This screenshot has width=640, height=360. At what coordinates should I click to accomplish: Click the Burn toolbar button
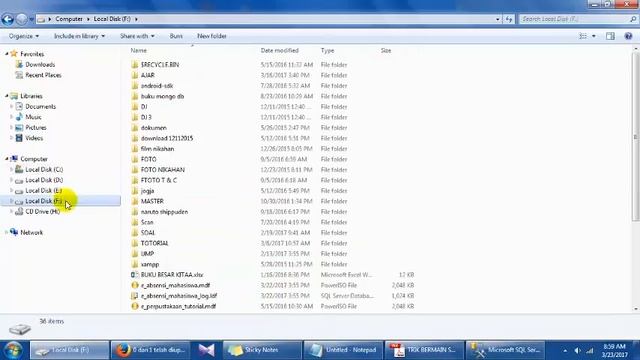tap(176, 36)
